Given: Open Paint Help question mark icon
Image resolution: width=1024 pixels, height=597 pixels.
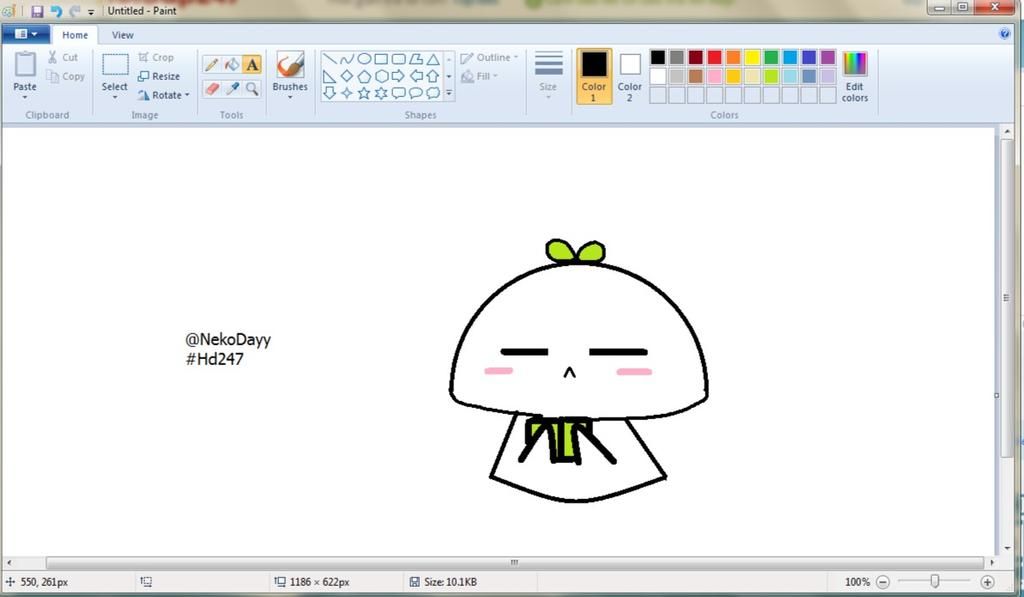Looking at the screenshot, I should [x=1004, y=34].
